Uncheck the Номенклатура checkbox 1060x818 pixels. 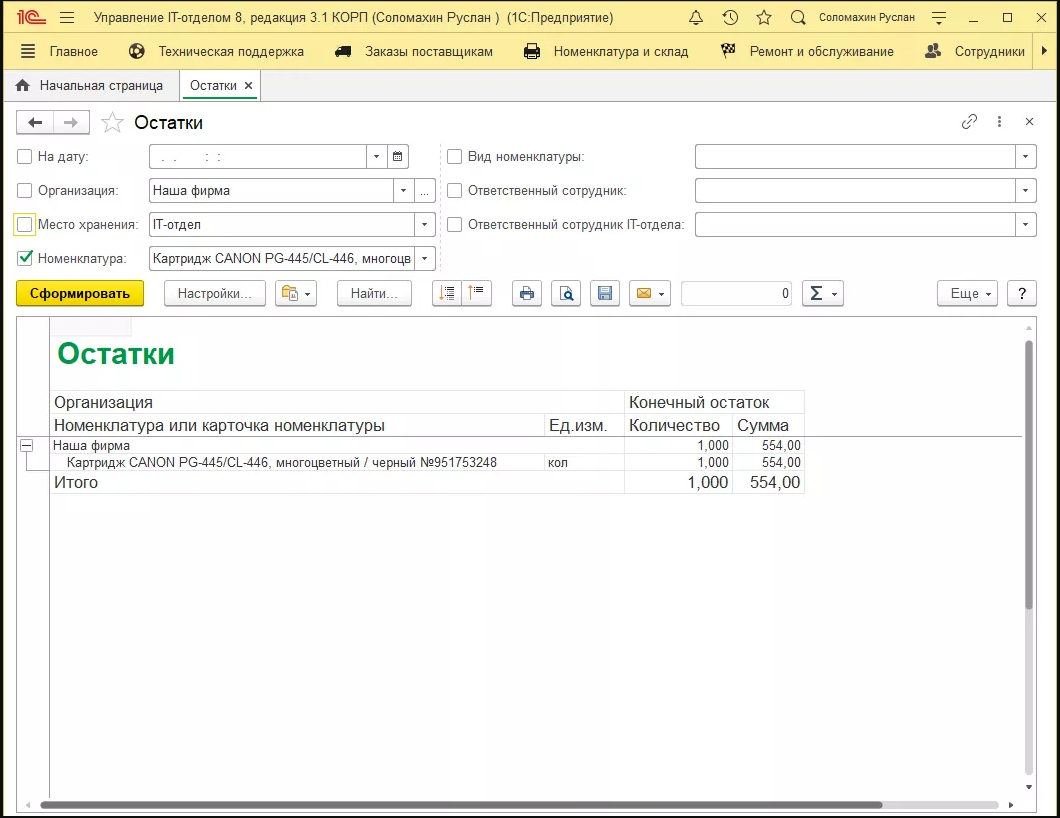25,258
